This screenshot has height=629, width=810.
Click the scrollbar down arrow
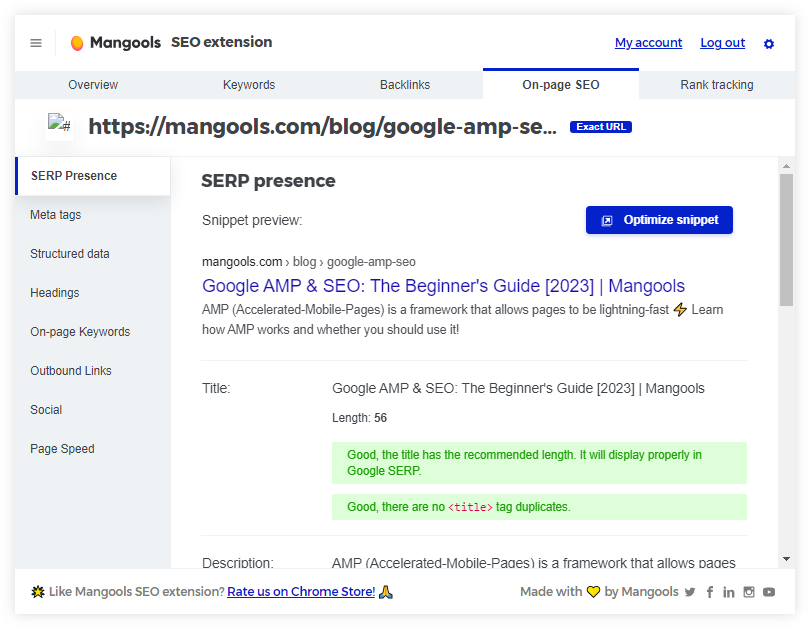click(x=786, y=559)
